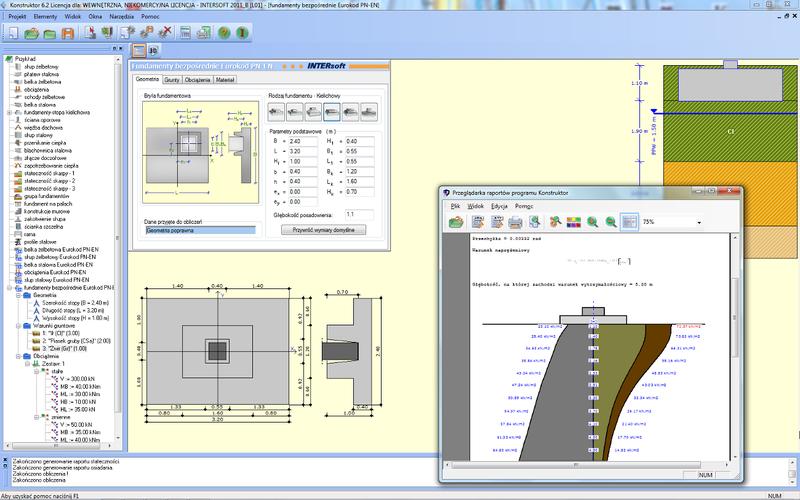This screenshot has height=500, width=800.
Task: Select the first foundation type icon
Action: coord(278,111)
